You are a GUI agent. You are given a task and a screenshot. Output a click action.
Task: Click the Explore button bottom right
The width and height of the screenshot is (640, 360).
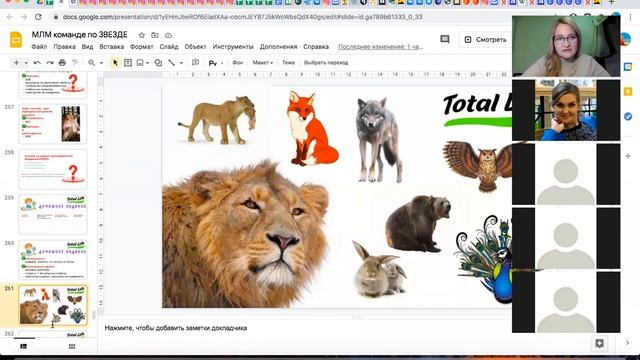(x=599, y=344)
